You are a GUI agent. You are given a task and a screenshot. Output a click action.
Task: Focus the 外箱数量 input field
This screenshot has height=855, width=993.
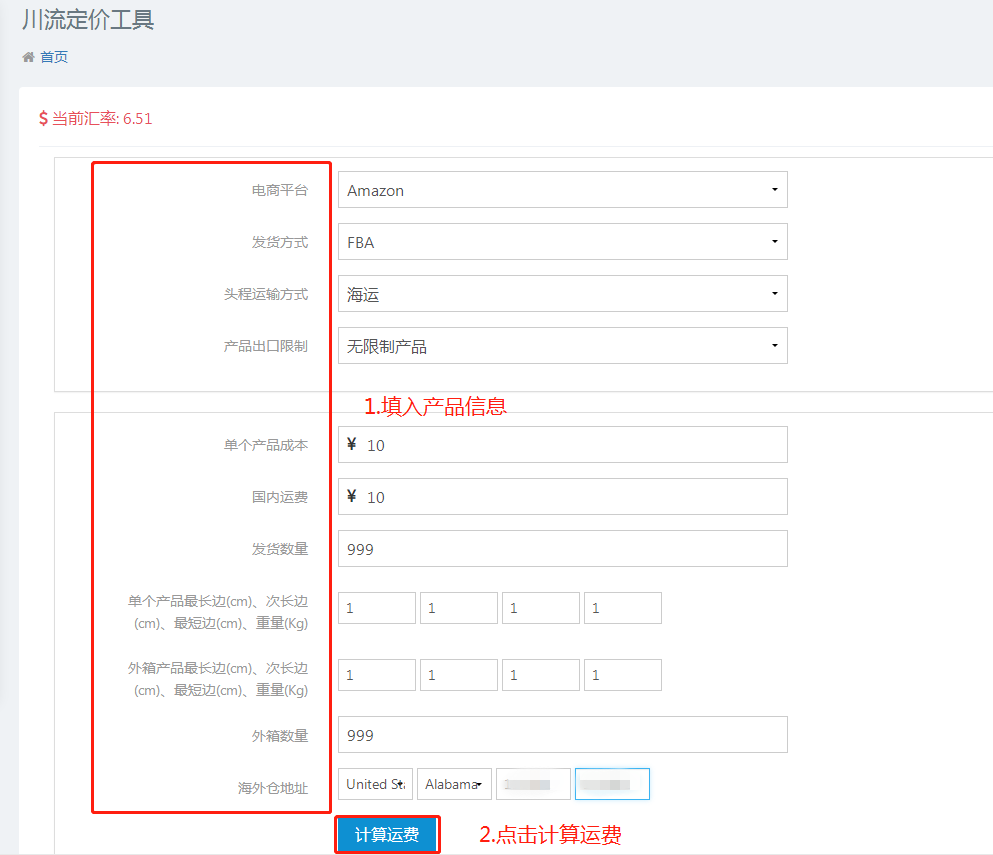click(x=562, y=735)
